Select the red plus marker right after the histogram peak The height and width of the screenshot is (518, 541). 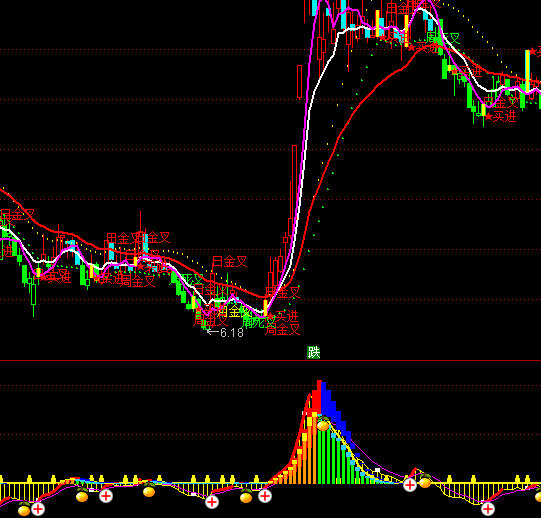click(x=410, y=485)
